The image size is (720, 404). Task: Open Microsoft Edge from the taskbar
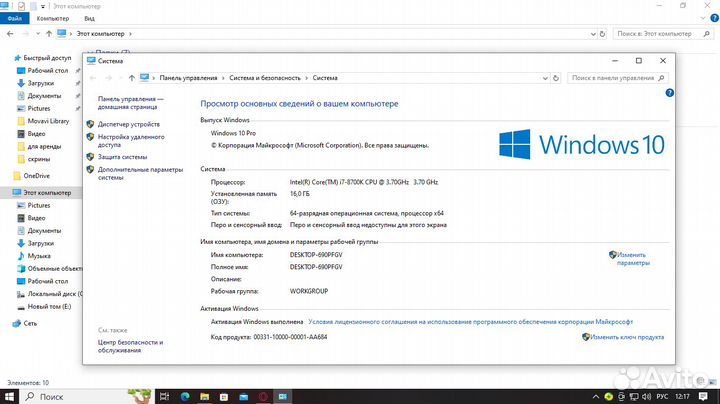coord(185,397)
